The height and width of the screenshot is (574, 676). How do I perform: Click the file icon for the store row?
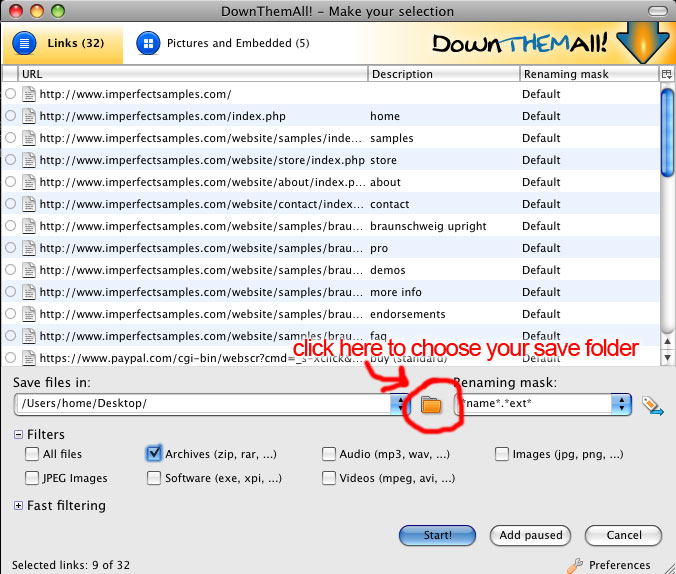point(29,160)
